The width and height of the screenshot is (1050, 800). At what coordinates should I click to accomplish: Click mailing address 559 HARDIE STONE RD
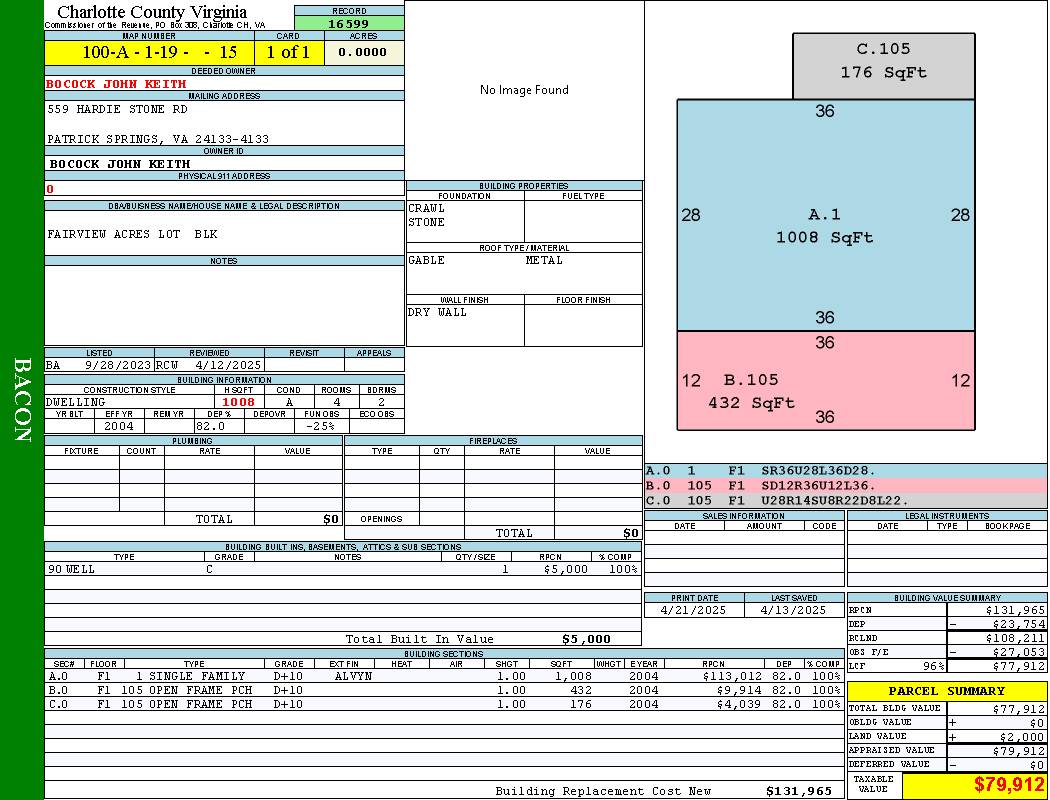[117, 109]
